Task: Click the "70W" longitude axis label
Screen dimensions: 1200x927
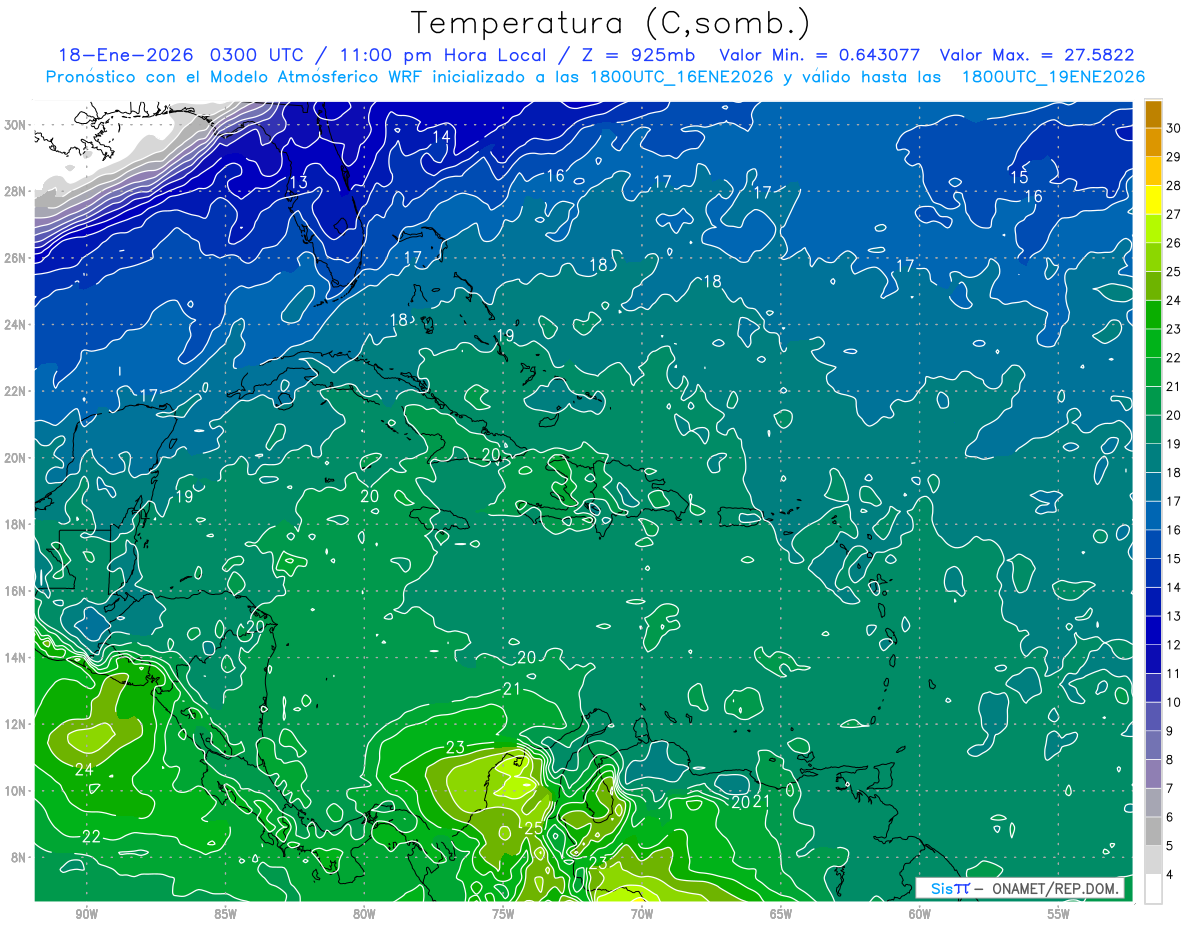Action: (642, 914)
